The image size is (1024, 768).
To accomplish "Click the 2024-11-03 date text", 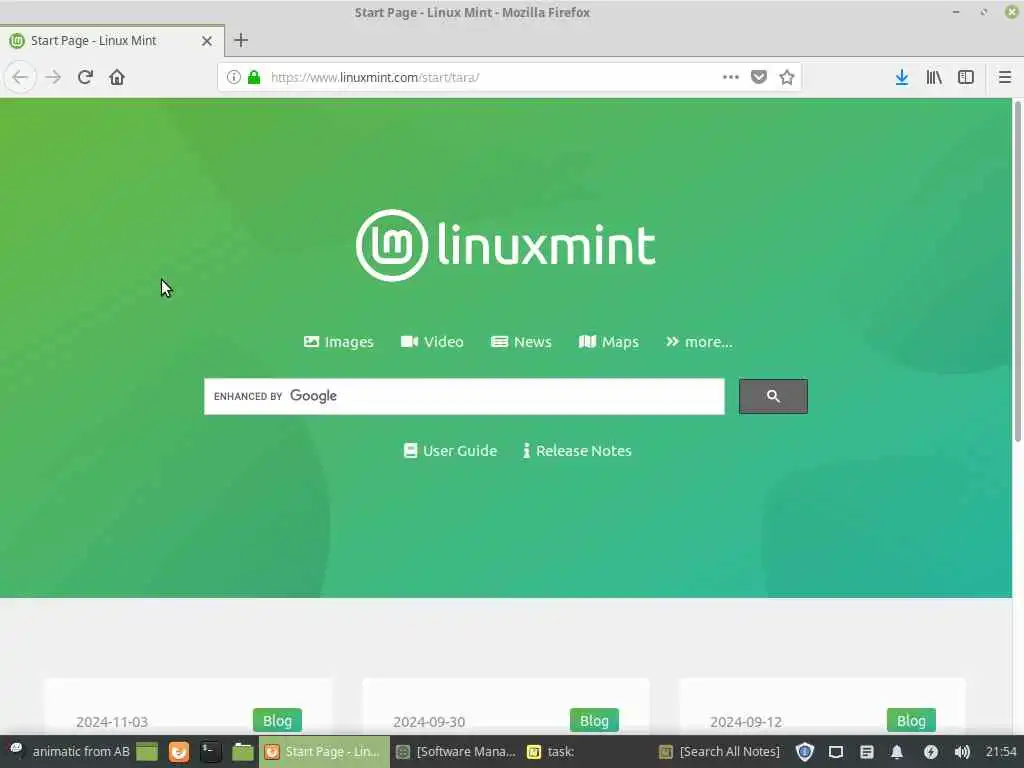I will [112, 722].
